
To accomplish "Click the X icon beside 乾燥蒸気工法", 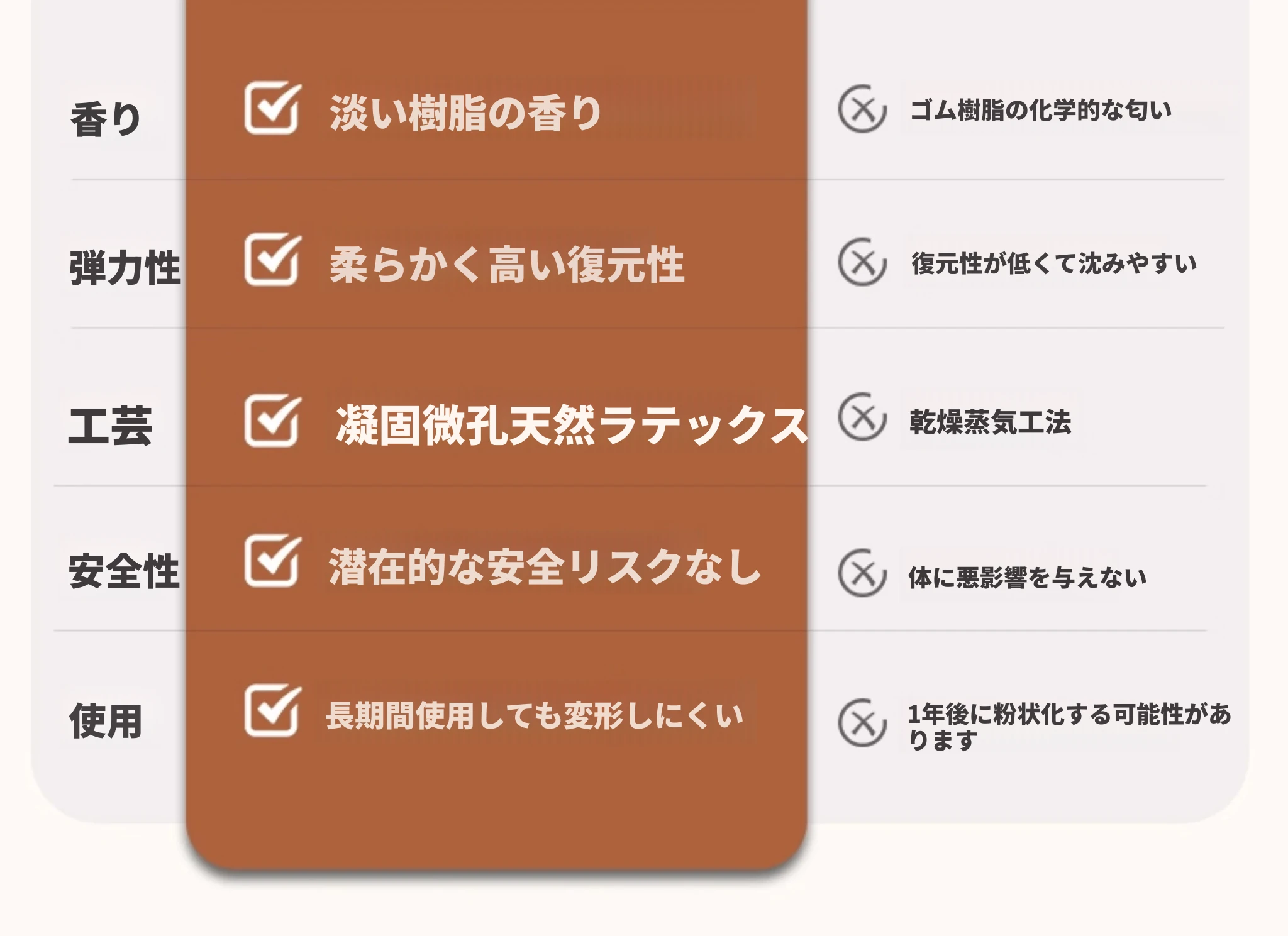I will [x=862, y=417].
